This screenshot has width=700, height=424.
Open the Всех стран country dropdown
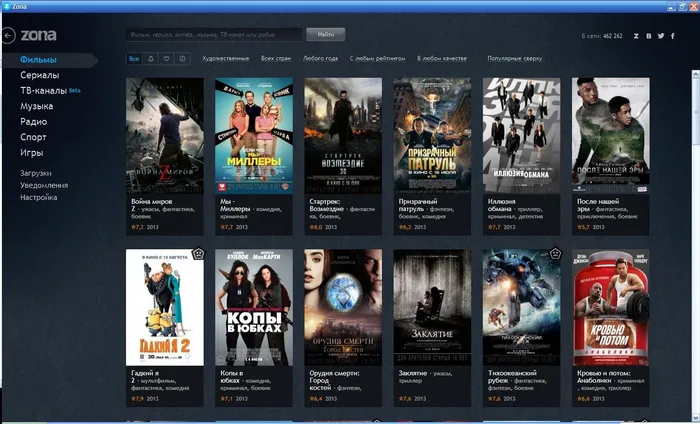(x=276, y=58)
